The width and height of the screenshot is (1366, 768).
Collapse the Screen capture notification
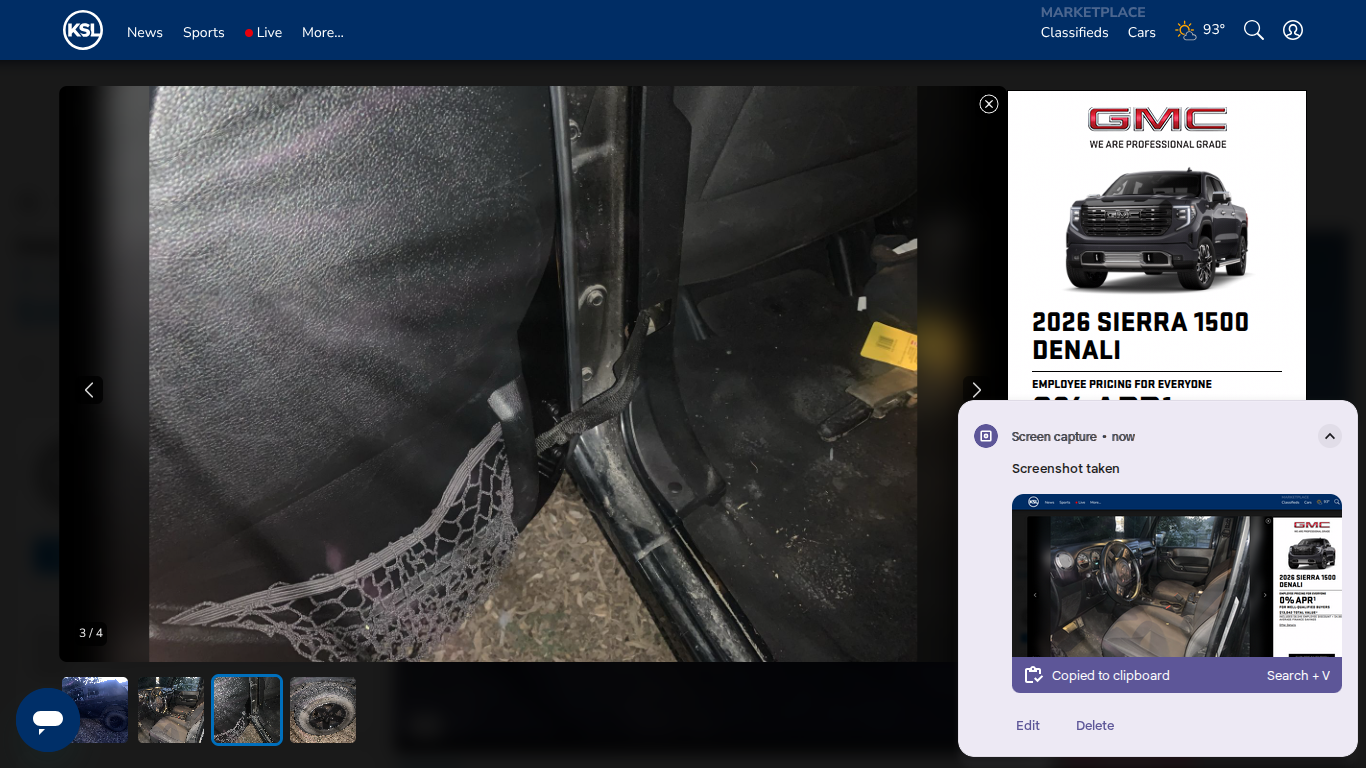coord(1329,436)
